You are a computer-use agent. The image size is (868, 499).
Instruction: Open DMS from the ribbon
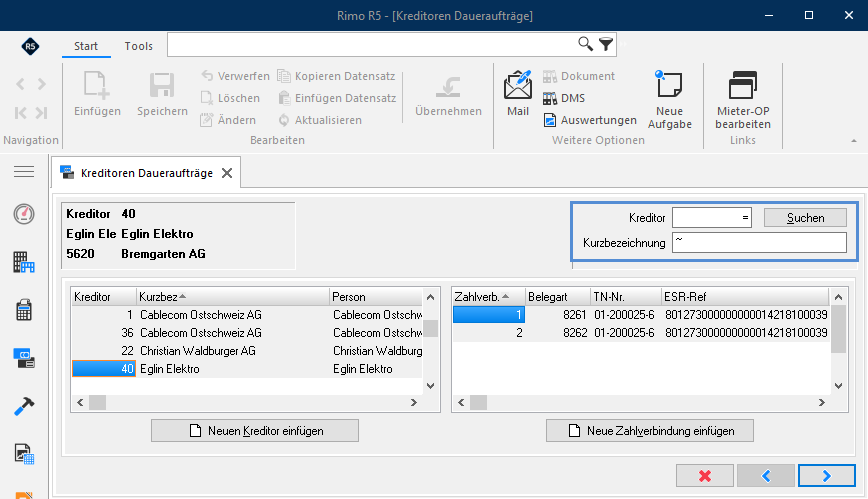(x=564, y=98)
